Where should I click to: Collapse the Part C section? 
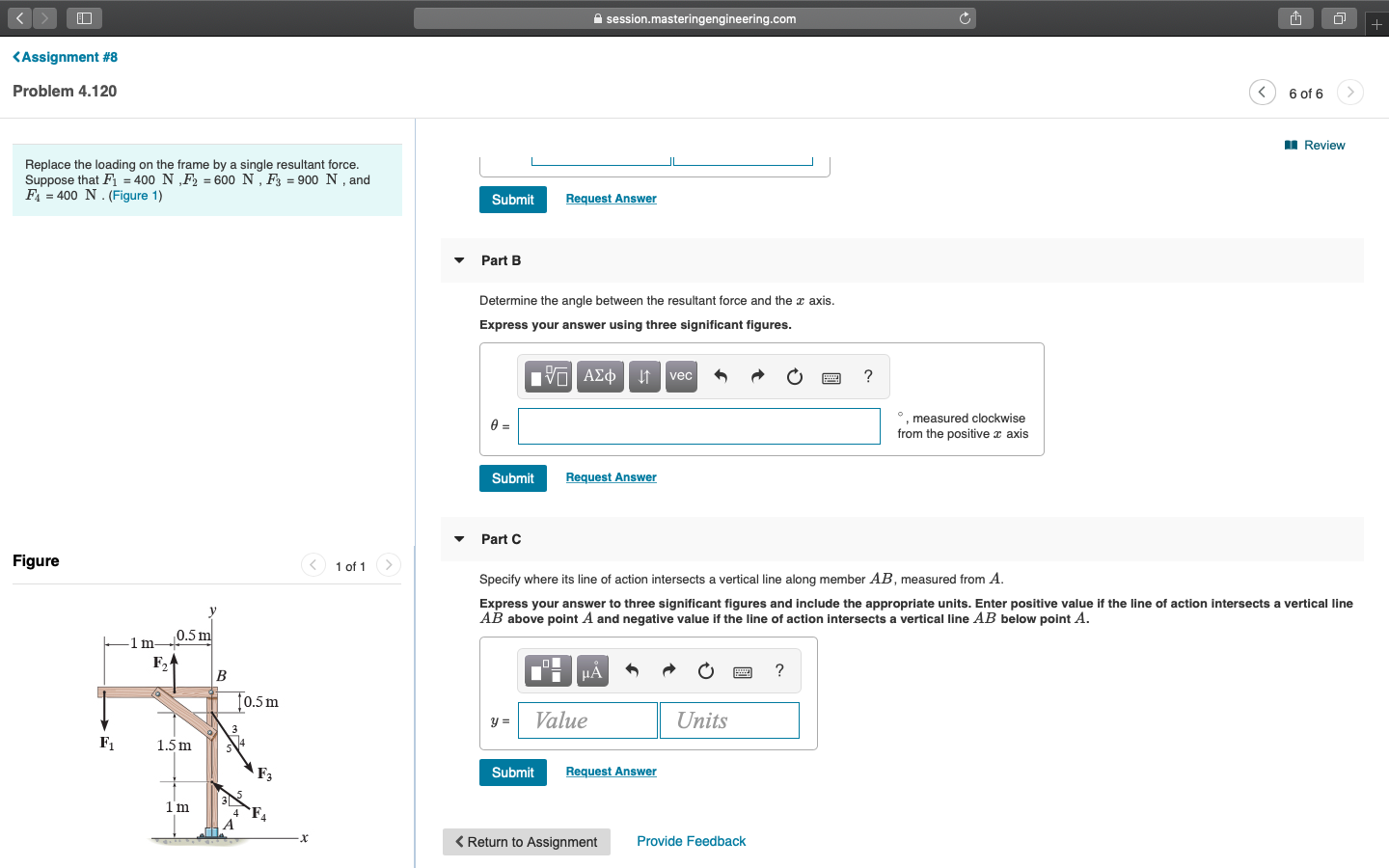(458, 538)
